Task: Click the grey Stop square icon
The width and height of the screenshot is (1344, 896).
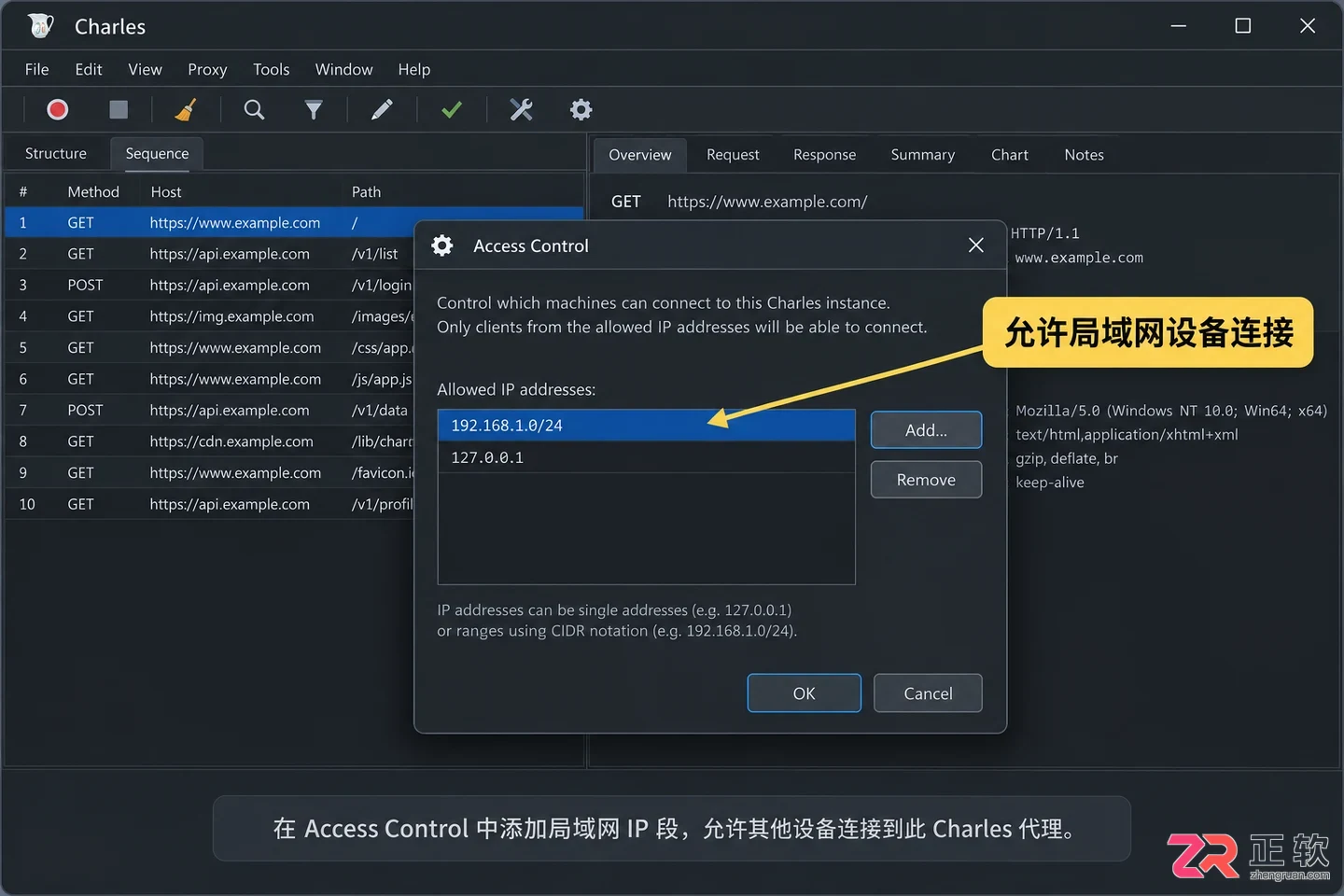Action: 119,110
